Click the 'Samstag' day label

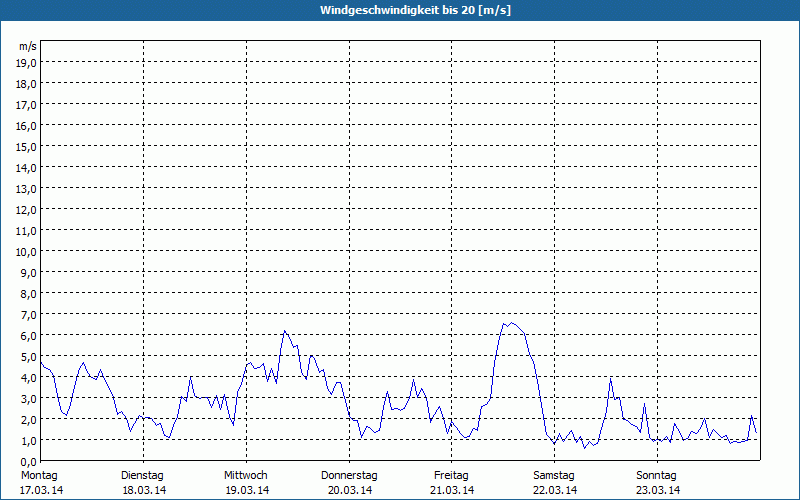(x=554, y=476)
